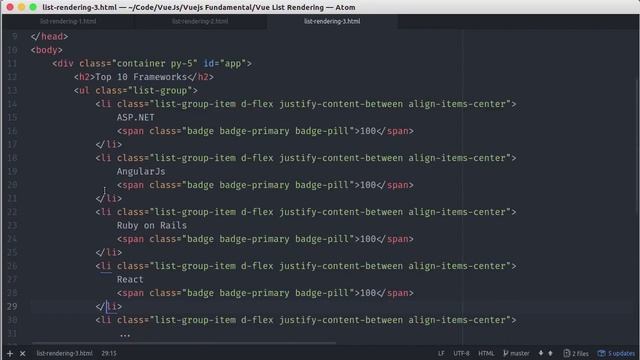Click the X icon in status bar

pos(22,353)
